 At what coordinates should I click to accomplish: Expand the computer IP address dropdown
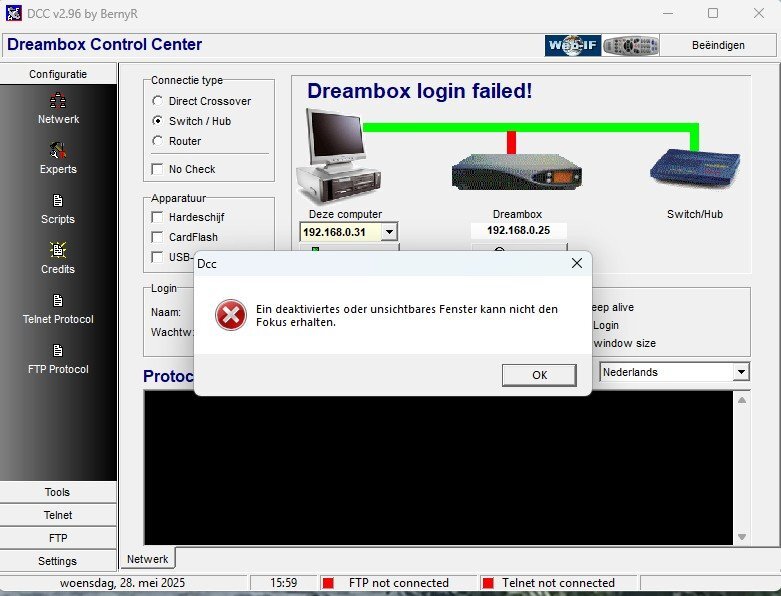389,232
